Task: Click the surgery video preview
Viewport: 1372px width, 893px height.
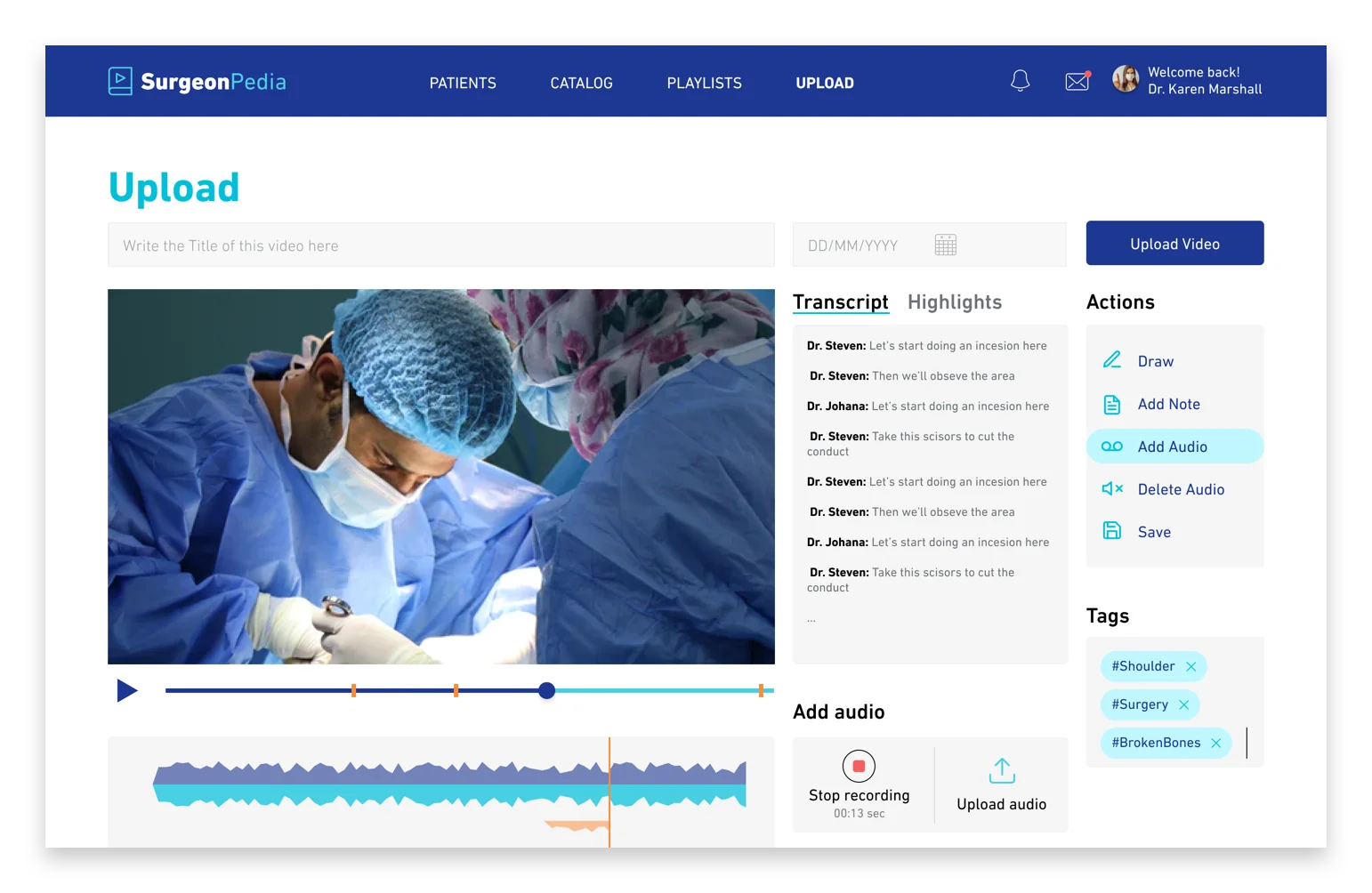Action: point(441,477)
